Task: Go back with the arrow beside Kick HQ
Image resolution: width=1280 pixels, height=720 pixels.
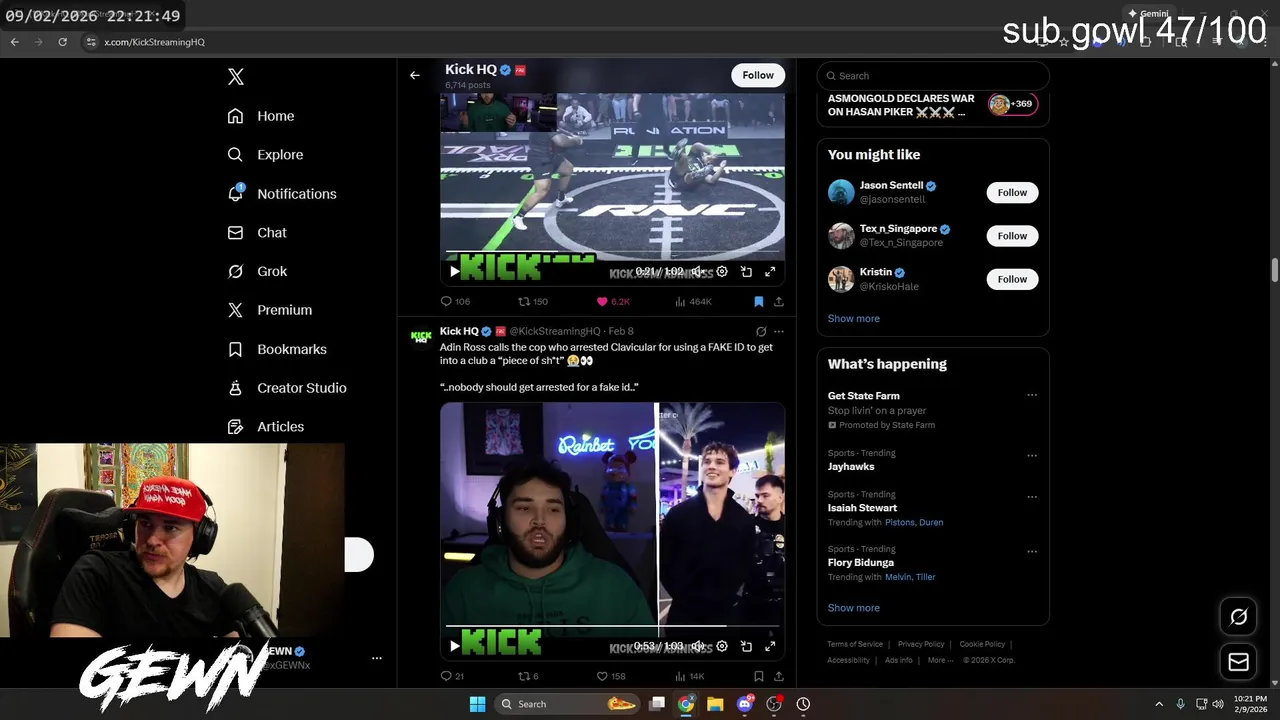Action: (x=414, y=75)
